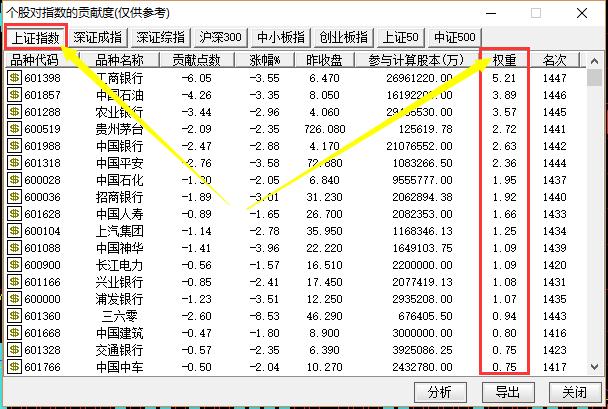This screenshot has height=409, width=608.
Task: Open the 中小板指 tab
Action: [x=281, y=38]
